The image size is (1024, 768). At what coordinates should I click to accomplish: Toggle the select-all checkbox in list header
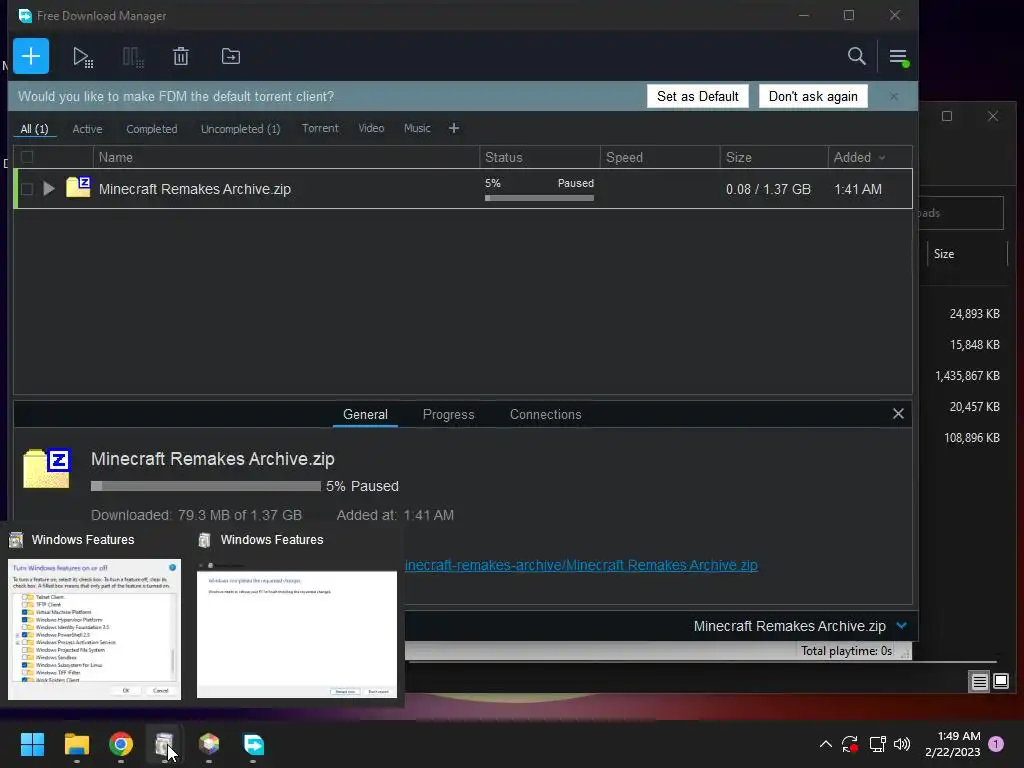click(x=27, y=157)
